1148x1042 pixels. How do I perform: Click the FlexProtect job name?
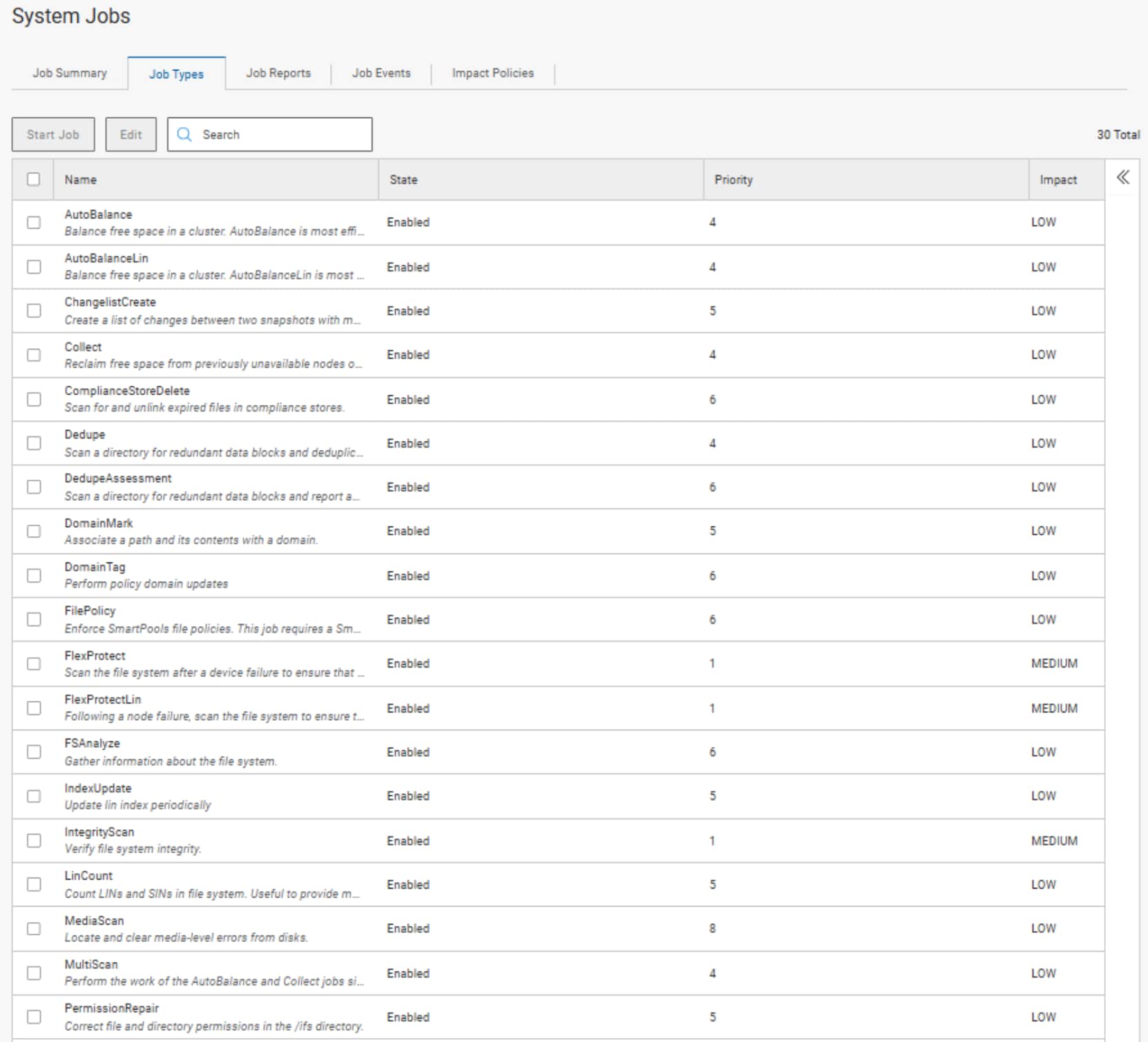95,656
